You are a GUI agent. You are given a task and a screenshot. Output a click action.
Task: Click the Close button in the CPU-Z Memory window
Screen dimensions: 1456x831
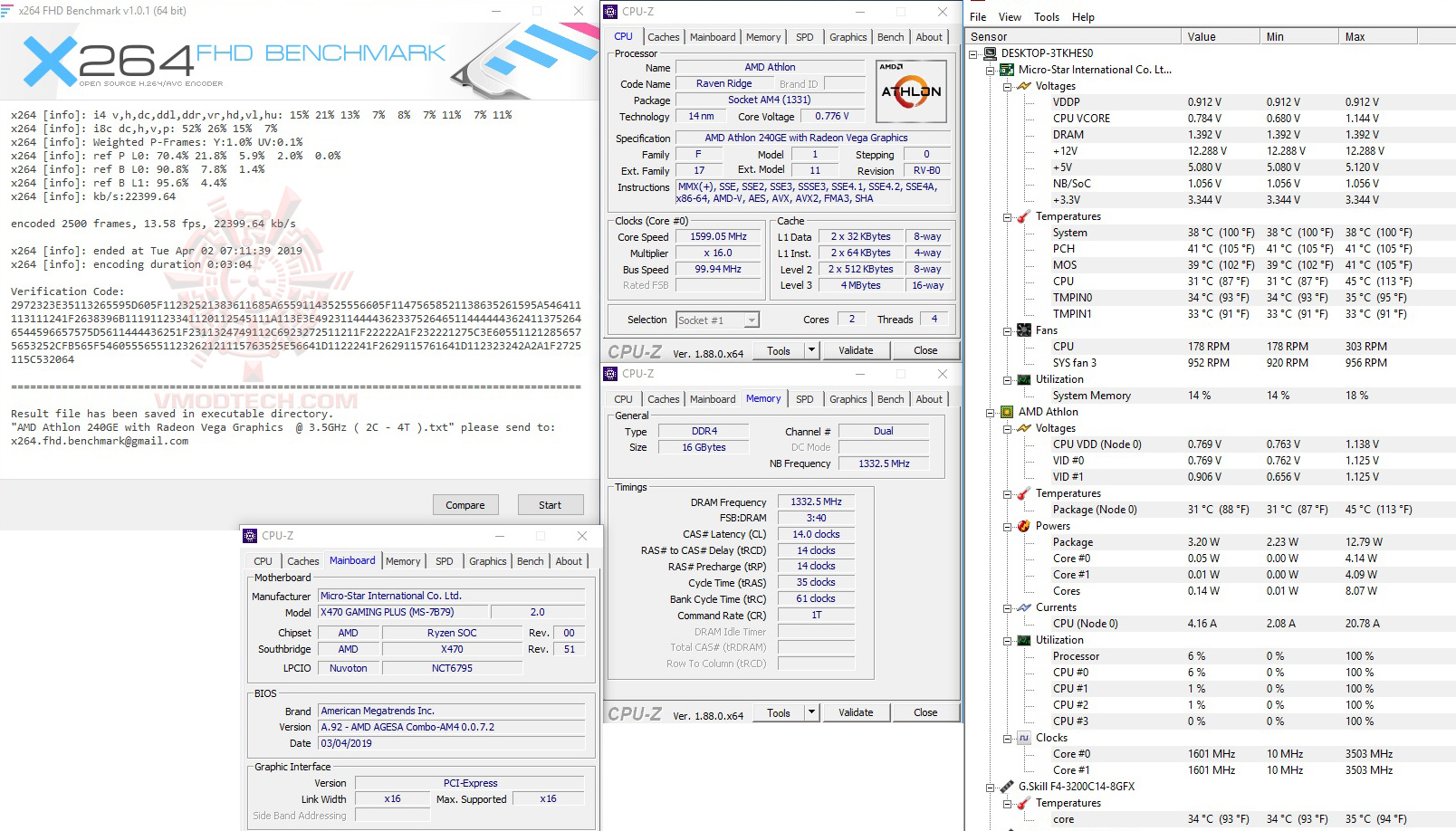(x=925, y=712)
